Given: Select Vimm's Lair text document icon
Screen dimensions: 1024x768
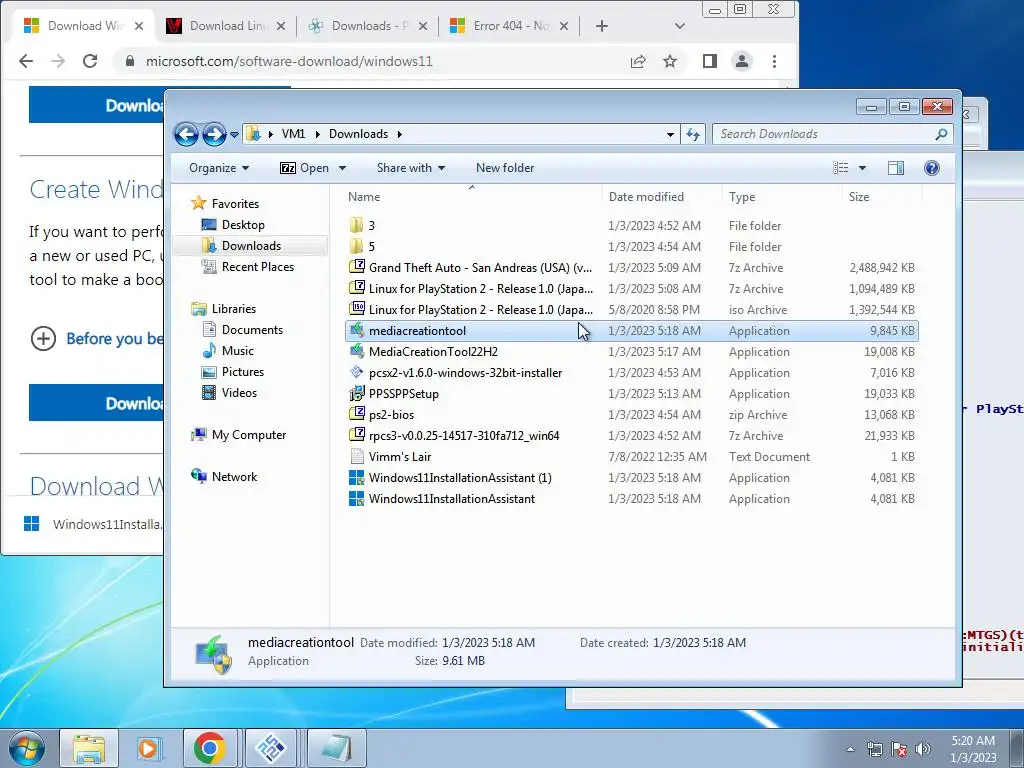Looking at the screenshot, I should tap(357, 456).
